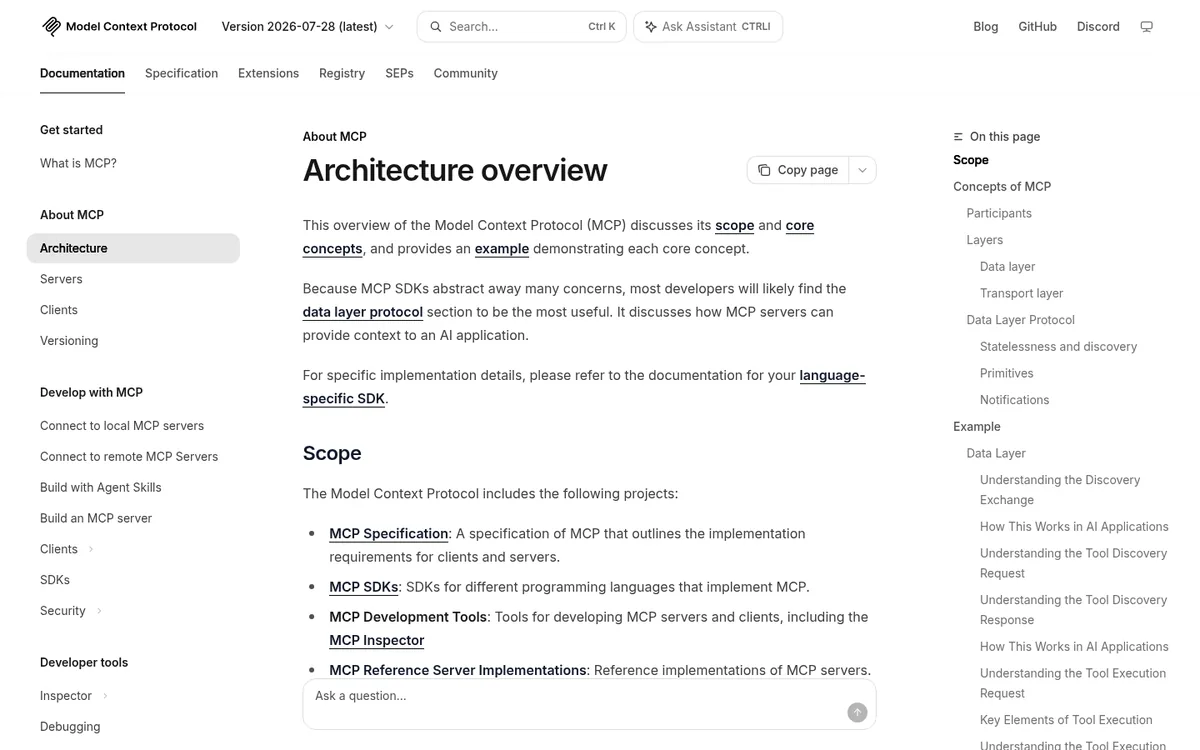Open the GitHub link
This screenshot has height=750, width=1200.
click(1037, 27)
